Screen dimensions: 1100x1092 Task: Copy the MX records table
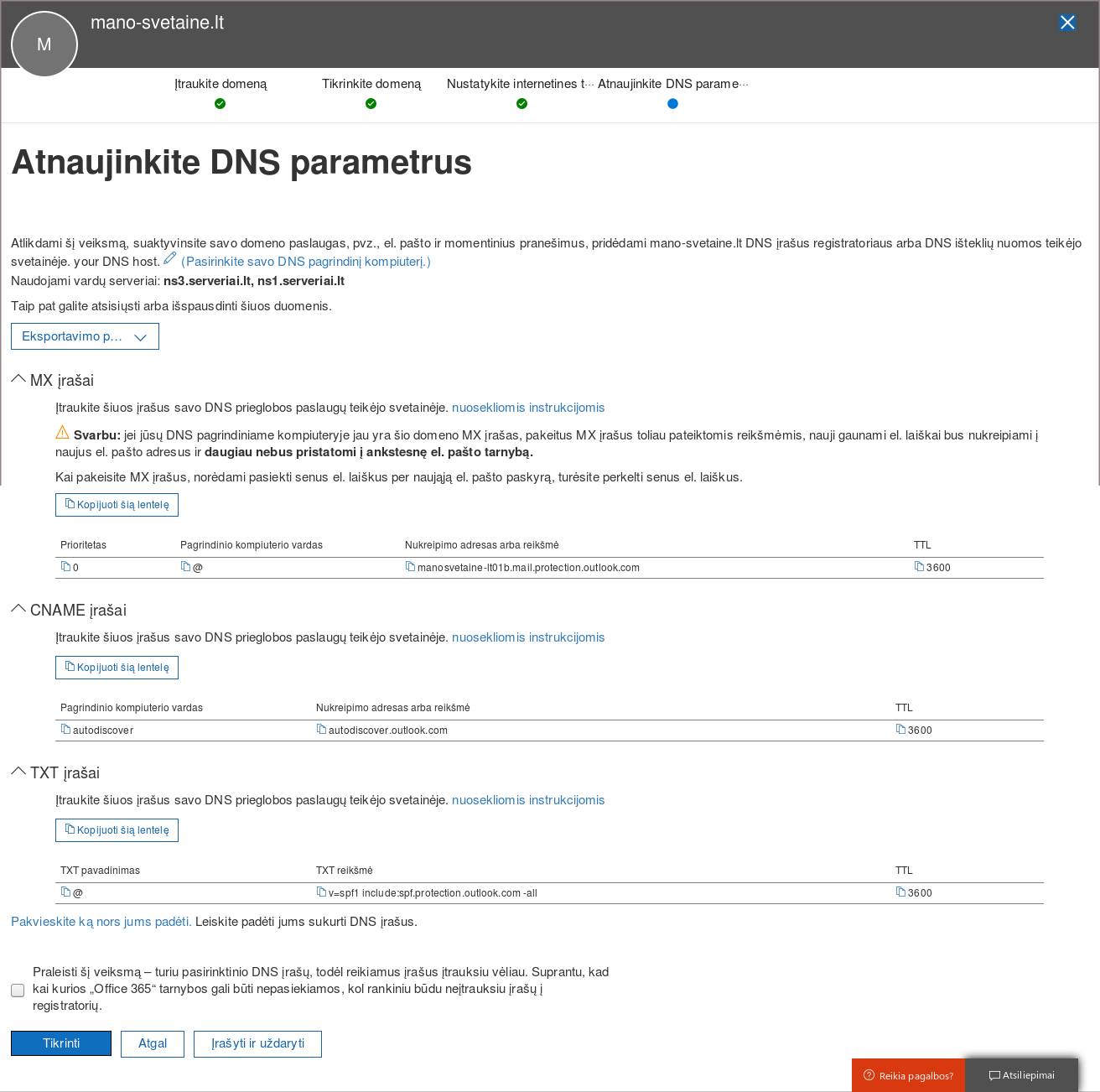[117, 505]
